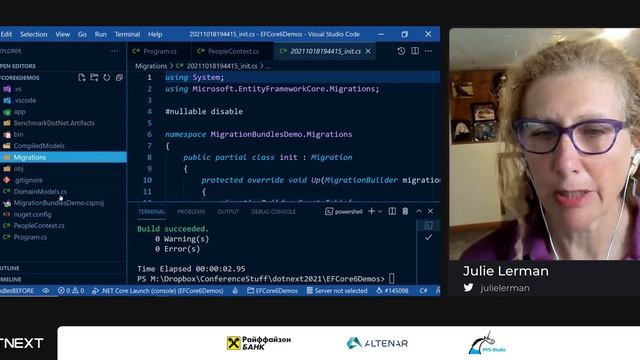Maximize the terminal panel size

[x=419, y=211]
